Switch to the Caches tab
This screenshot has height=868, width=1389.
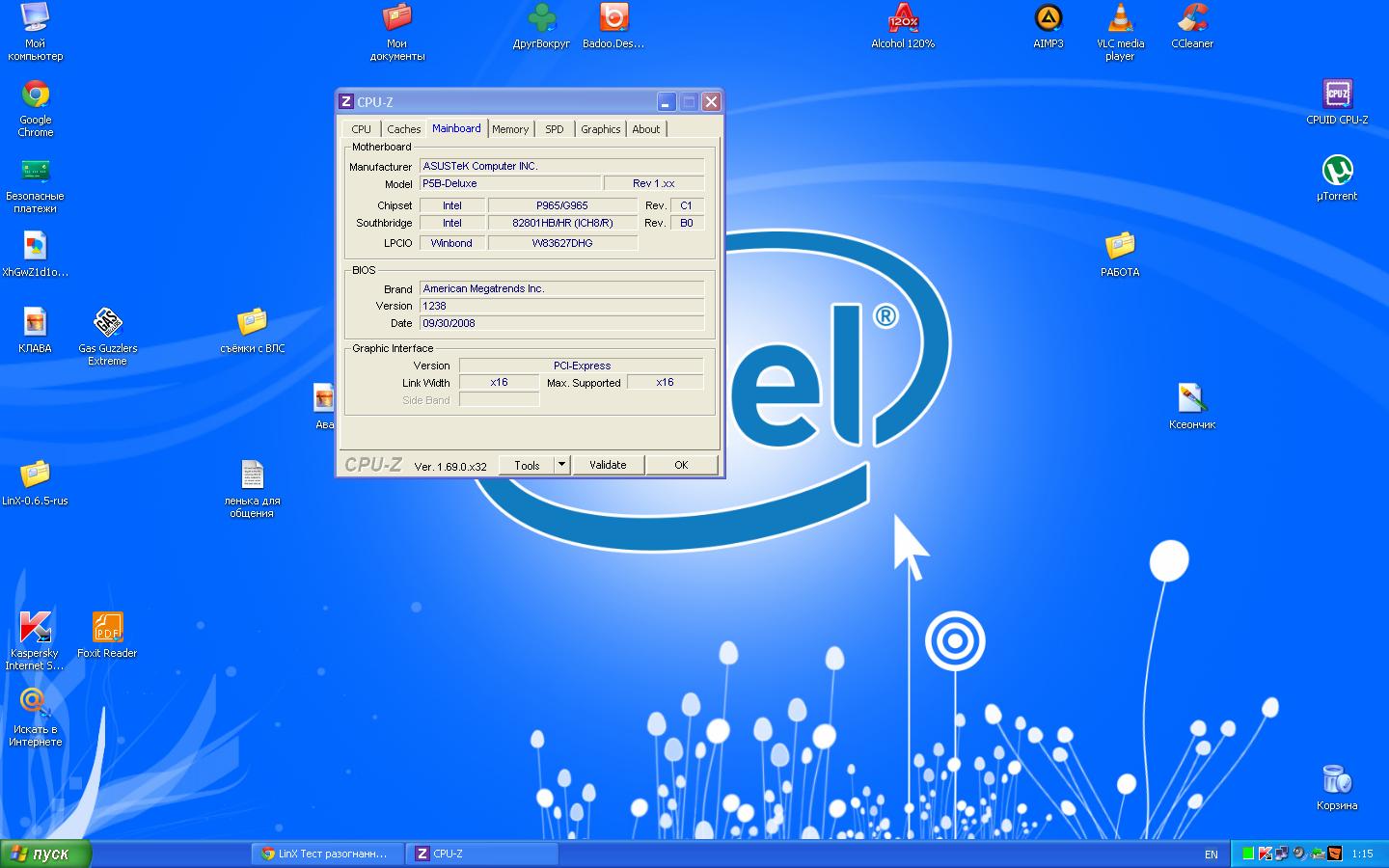point(403,129)
